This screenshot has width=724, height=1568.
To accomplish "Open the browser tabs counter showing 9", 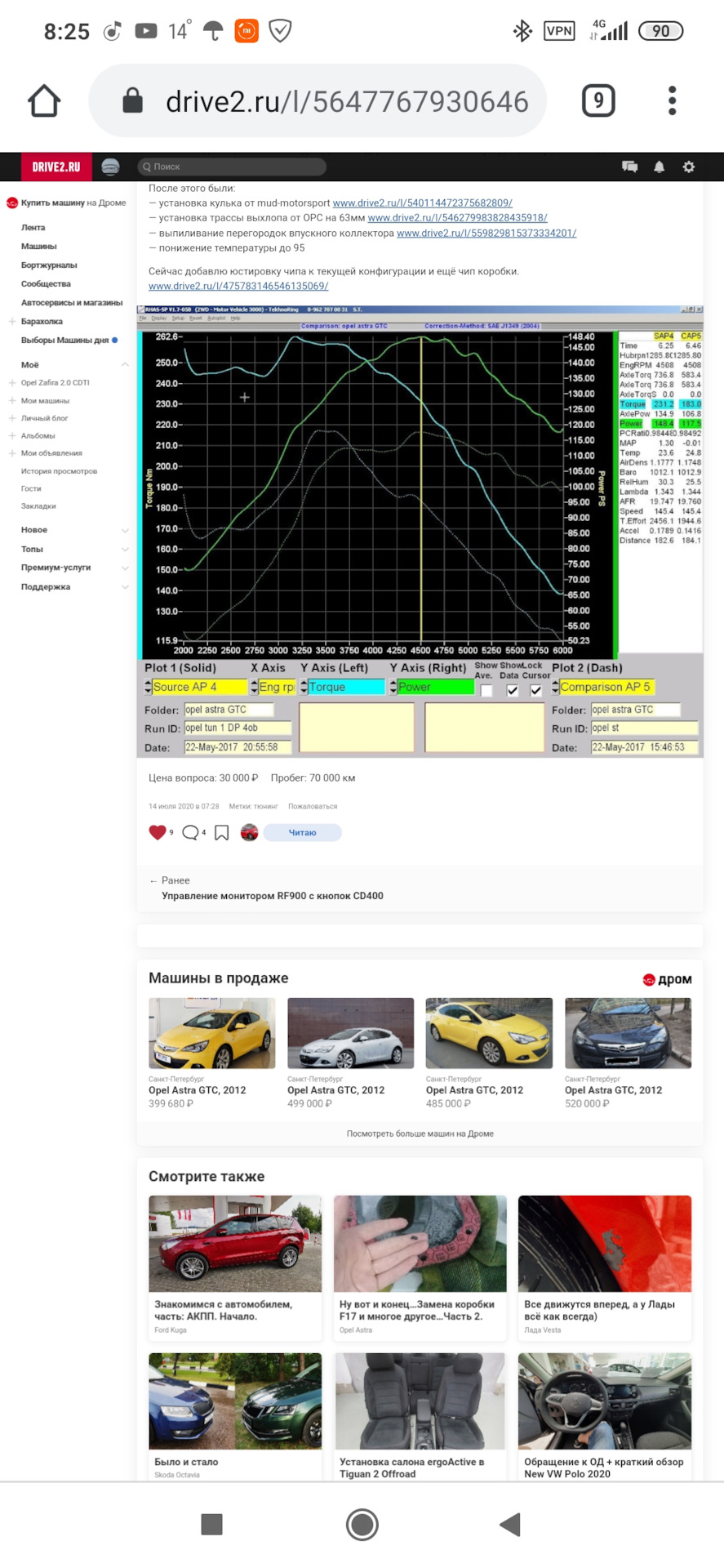I will [598, 100].
